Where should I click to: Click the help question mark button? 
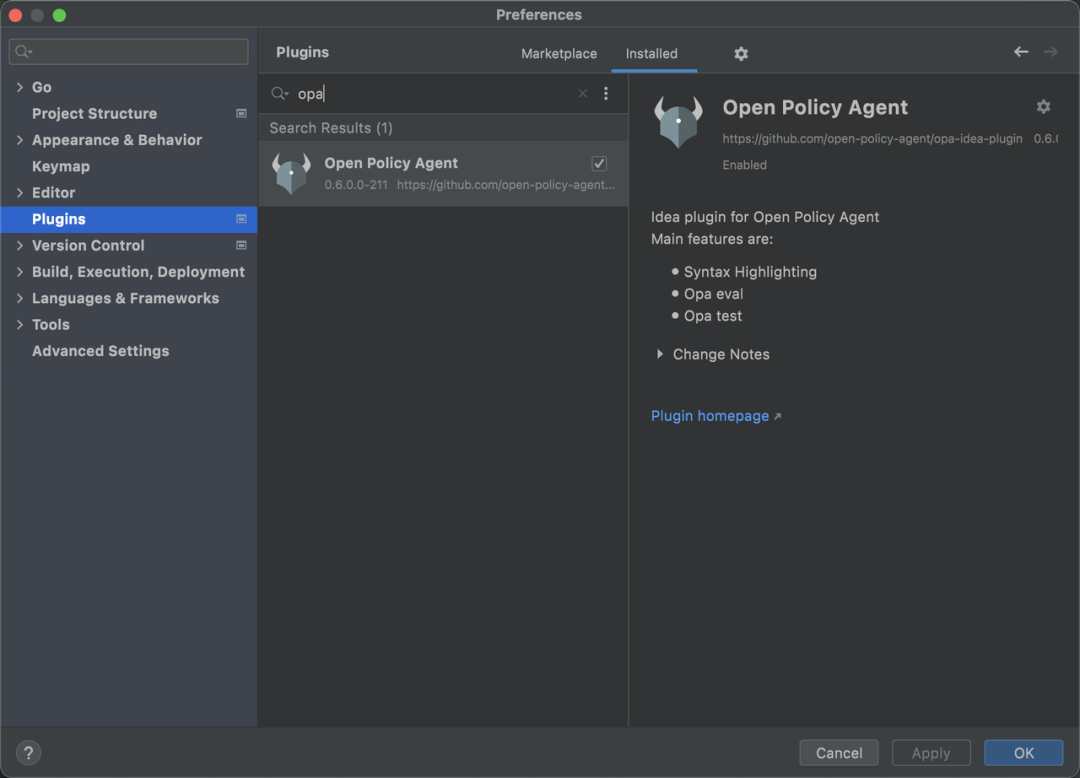point(28,753)
